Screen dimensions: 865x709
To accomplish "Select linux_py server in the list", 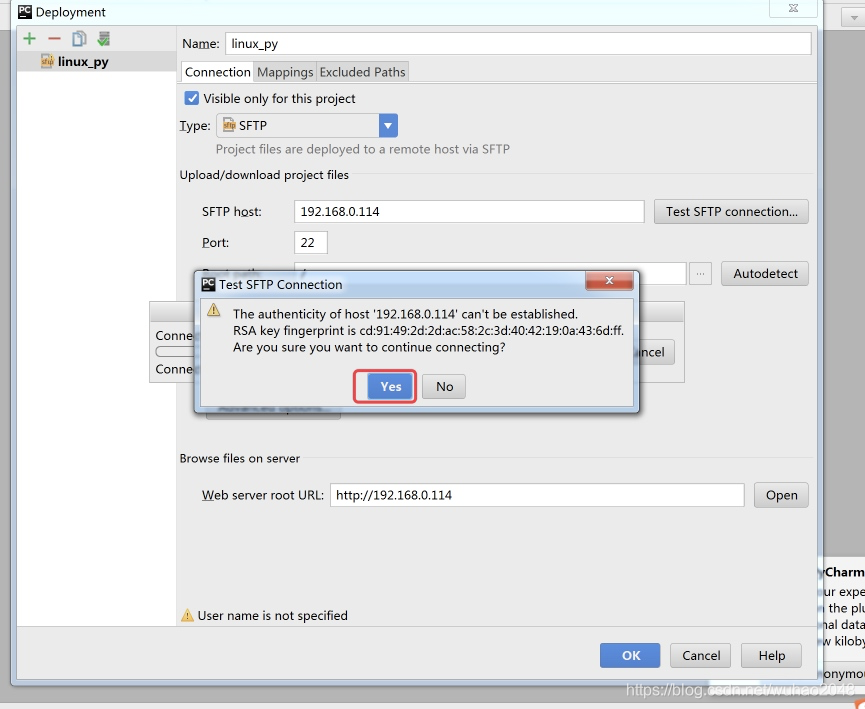I will click(97, 62).
